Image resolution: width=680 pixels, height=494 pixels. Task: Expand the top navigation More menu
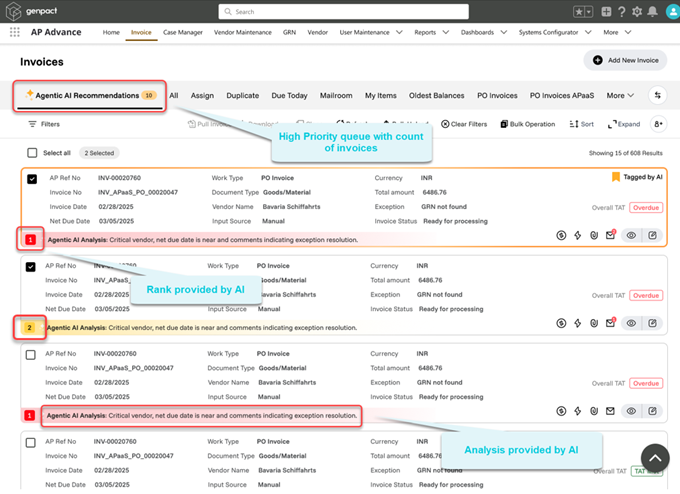(617, 33)
